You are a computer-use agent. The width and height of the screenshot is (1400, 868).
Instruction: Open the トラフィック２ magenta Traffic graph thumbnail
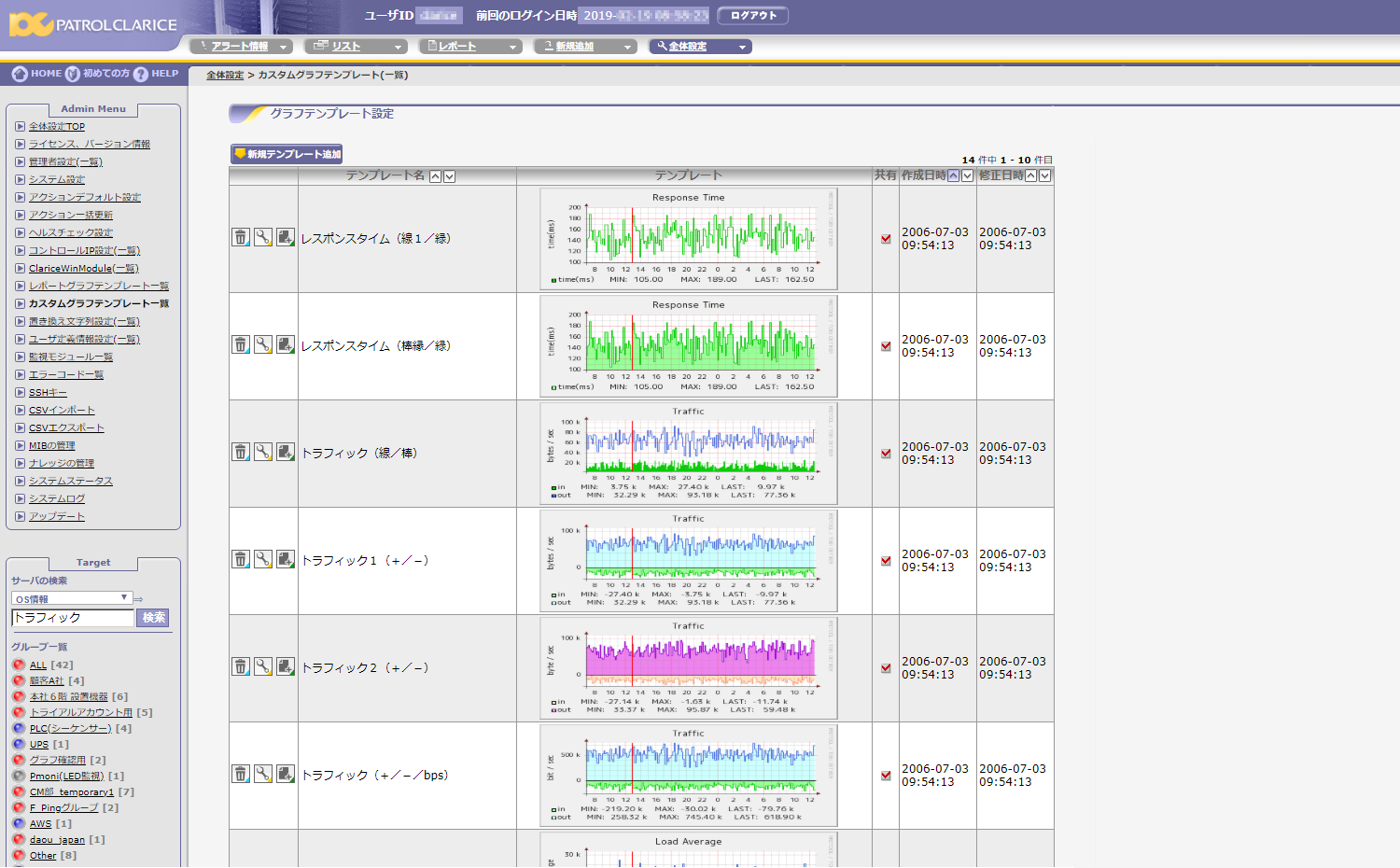[x=689, y=668]
